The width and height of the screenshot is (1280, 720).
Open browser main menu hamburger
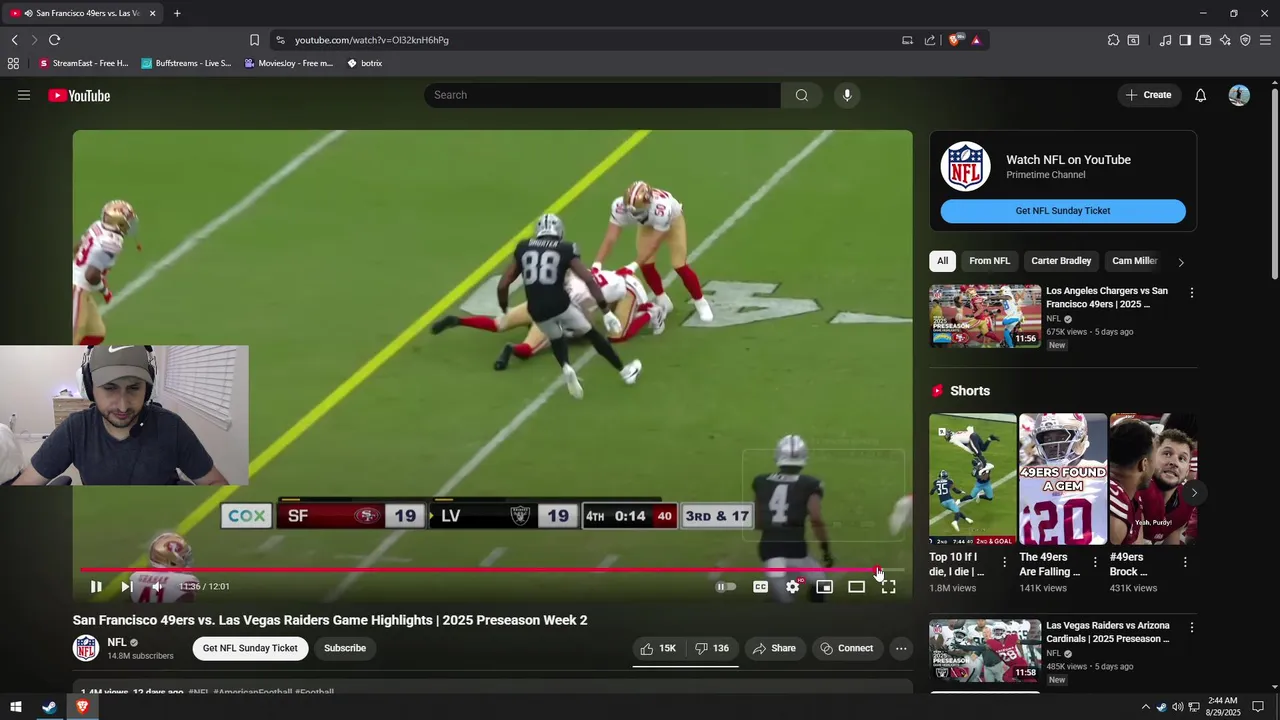pyautogui.click(x=1265, y=40)
